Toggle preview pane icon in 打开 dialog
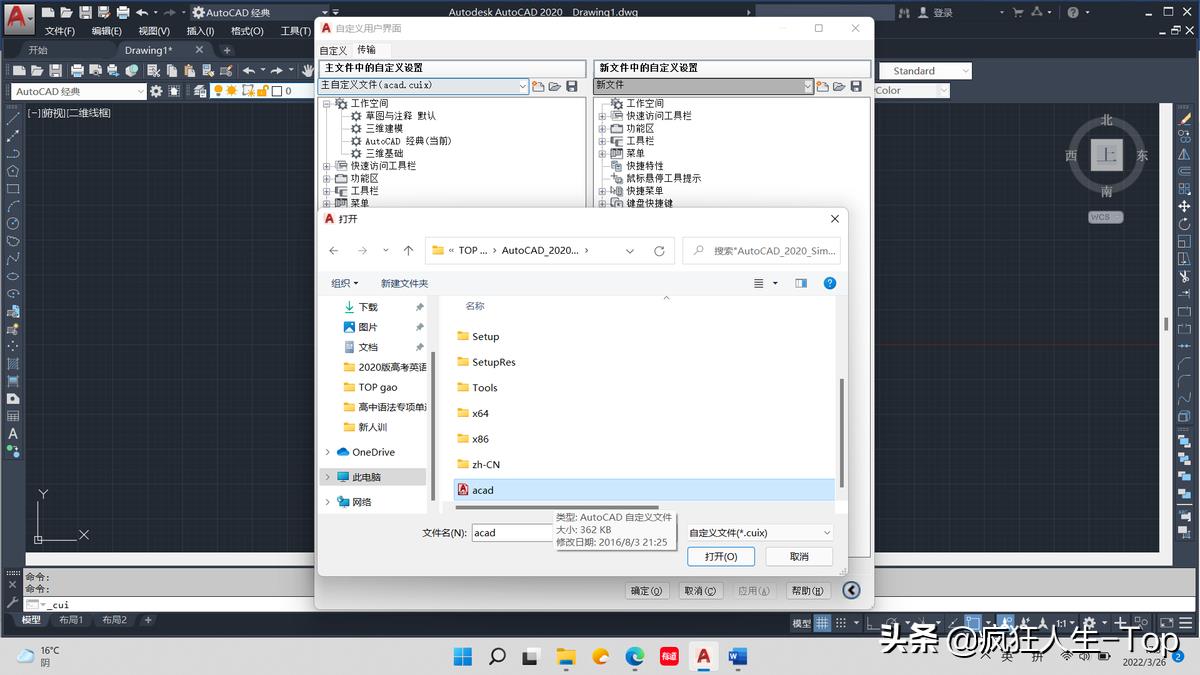 pos(801,283)
